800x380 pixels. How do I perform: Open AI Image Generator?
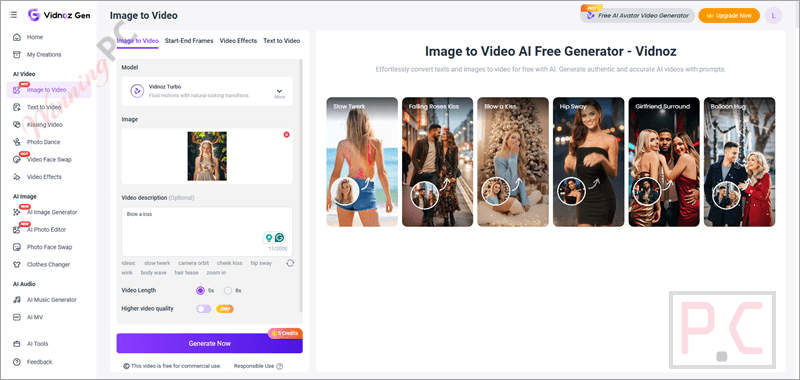click(x=52, y=212)
